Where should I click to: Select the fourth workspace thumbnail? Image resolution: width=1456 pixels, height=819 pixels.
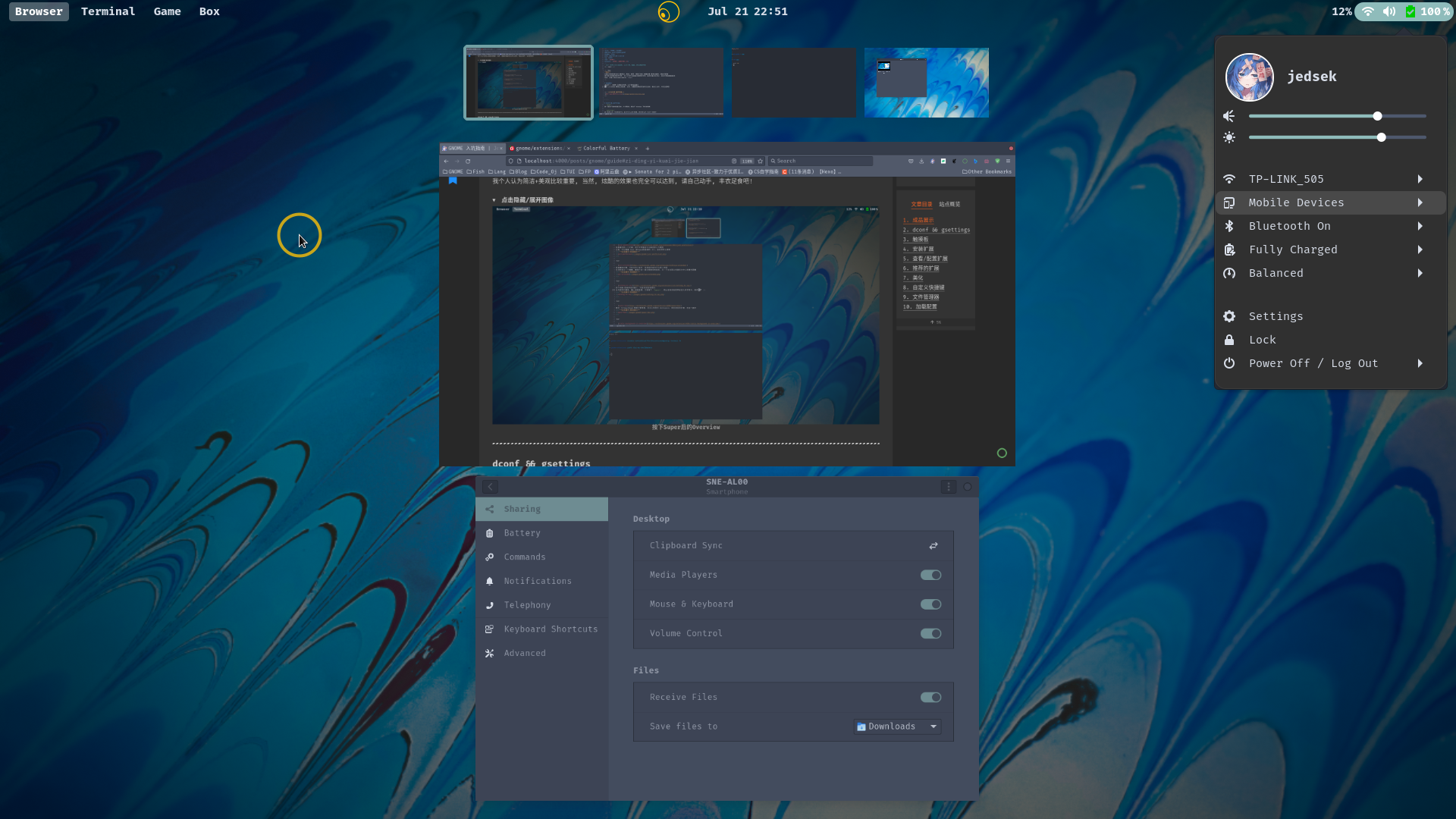pyautogui.click(x=926, y=83)
